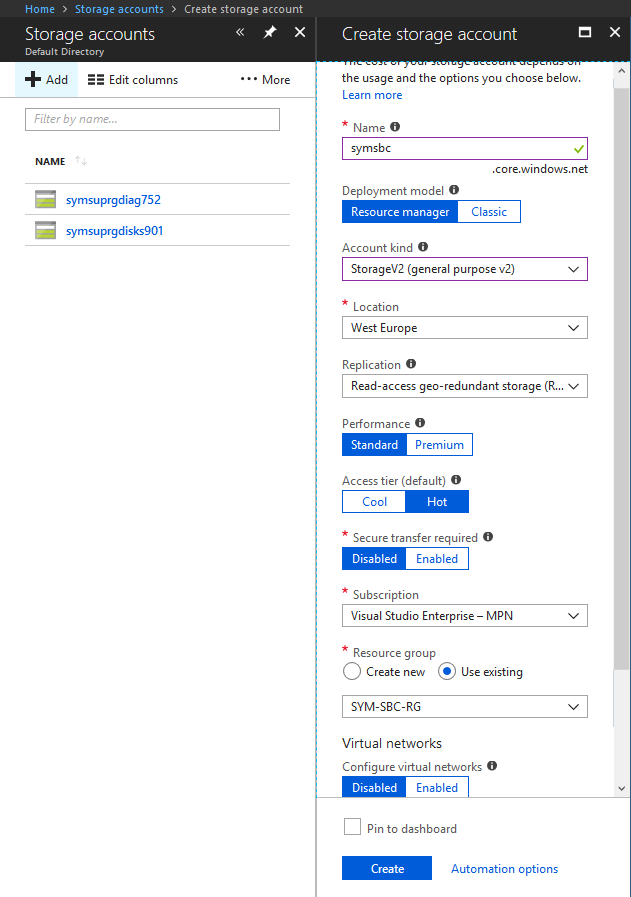The width and height of the screenshot is (631, 897).
Task: Click the scrollbar up arrow
Action: coord(622,71)
